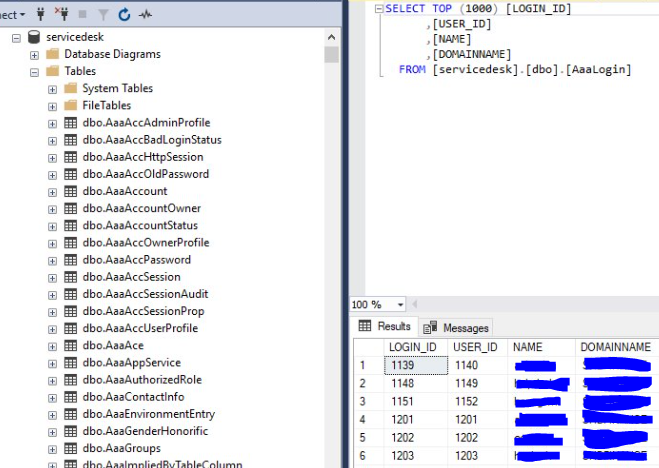Select the dbo.AaaGenderHonorific table name
The image size is (659, 468).
click(x=145, y=431)
